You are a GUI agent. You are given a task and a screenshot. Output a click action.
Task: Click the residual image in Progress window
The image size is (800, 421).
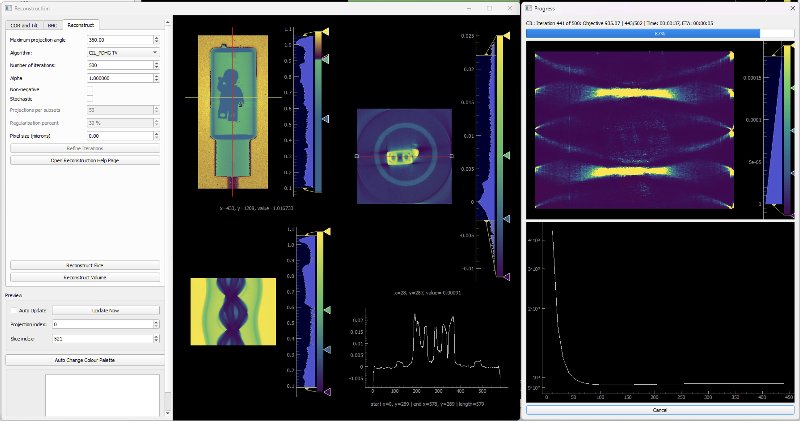[633, 130]
